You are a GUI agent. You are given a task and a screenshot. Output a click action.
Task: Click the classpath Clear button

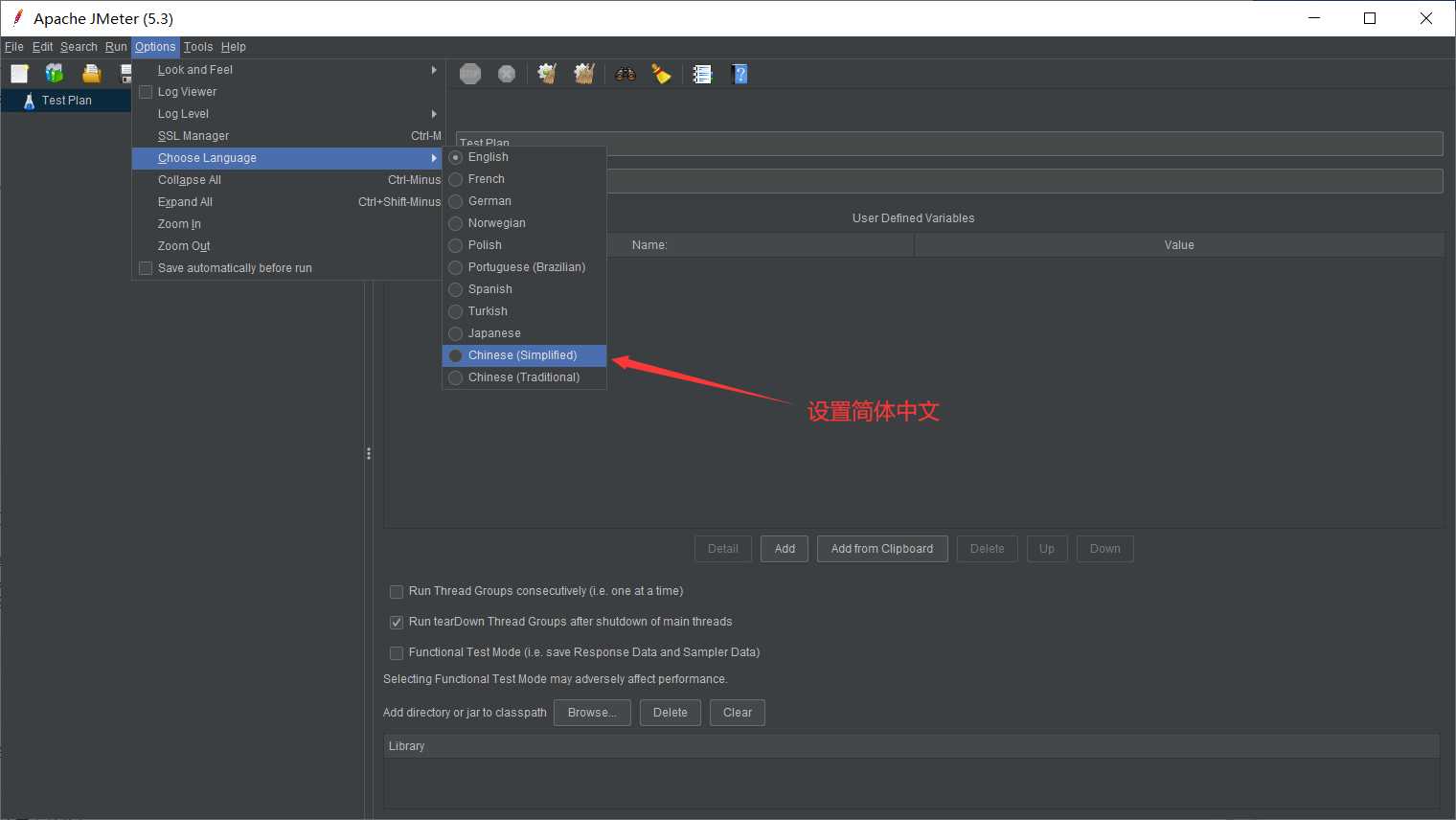[x=738, y=713]
